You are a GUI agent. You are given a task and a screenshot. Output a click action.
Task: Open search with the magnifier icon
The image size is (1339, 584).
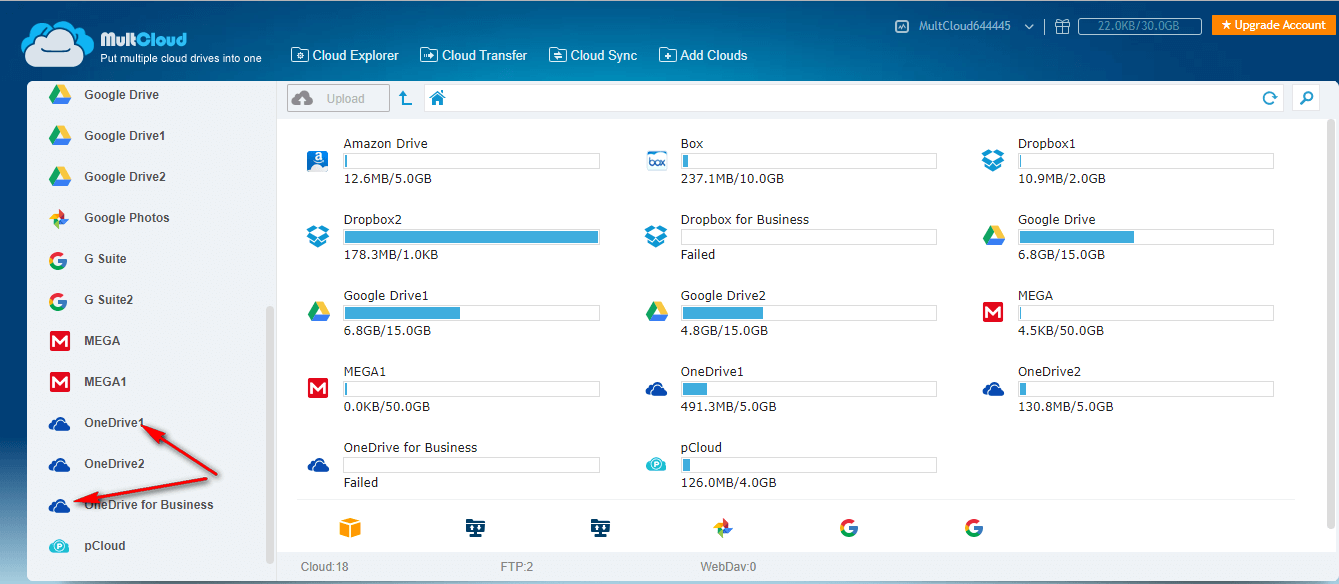(1305, 98)
